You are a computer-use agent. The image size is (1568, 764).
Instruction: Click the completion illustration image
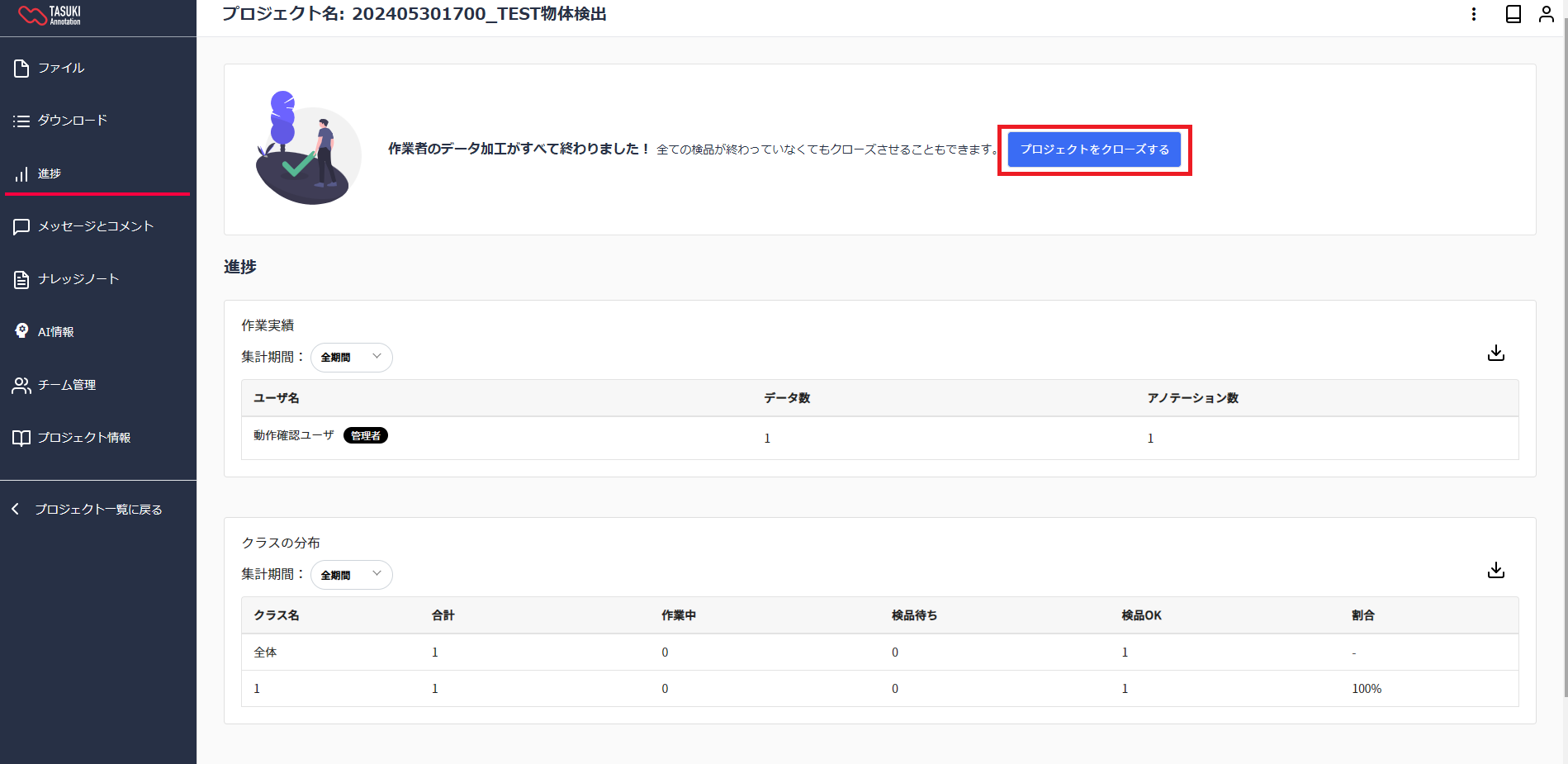(308, 148)
